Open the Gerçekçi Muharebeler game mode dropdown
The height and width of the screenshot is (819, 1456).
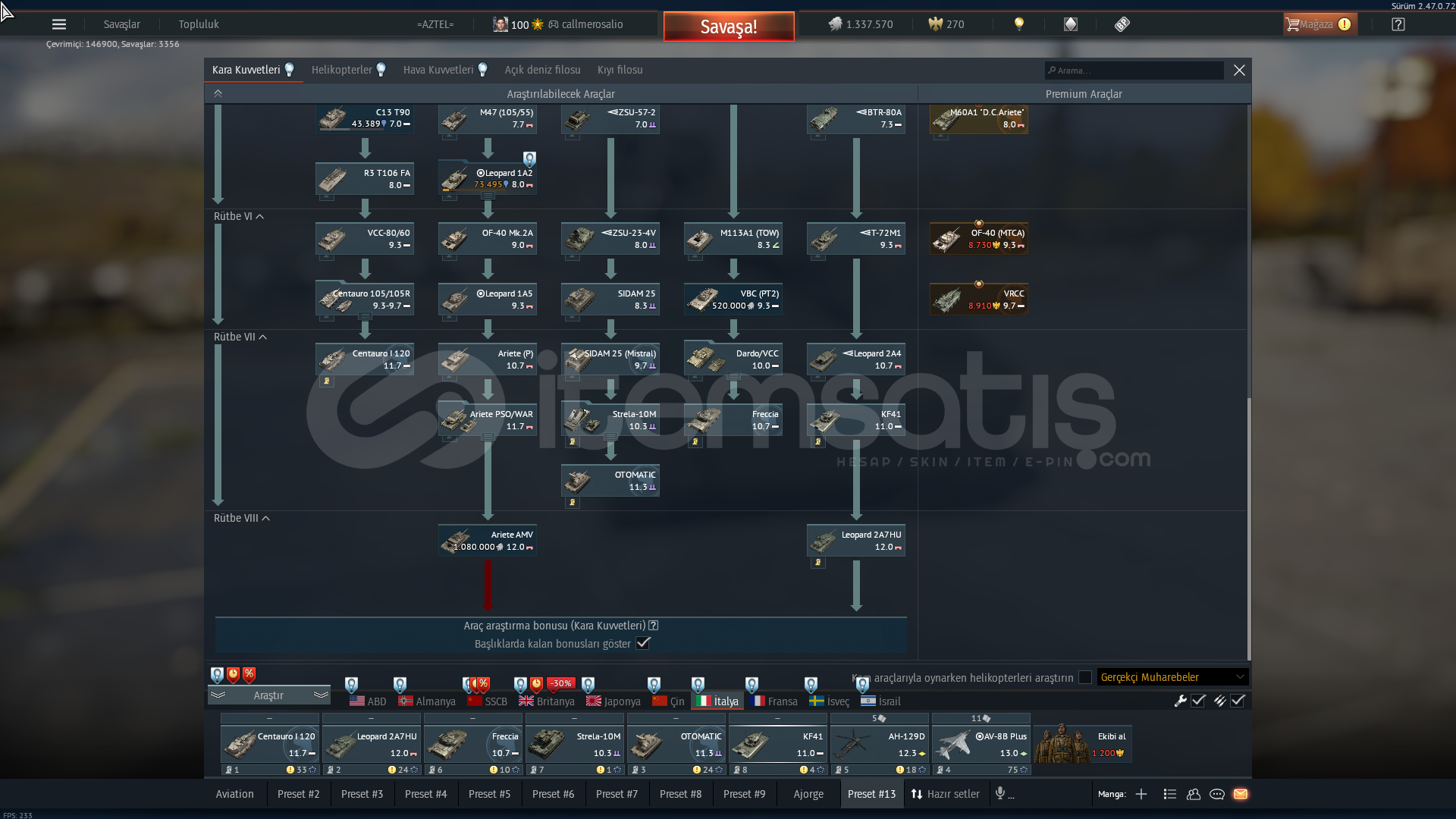[x=1172, y=677]
